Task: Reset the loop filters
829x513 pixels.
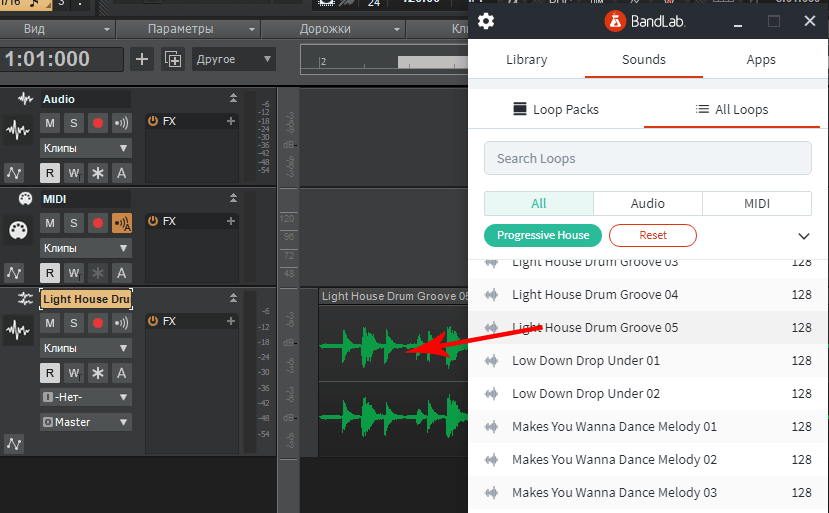Action: click(x=652, y=236)
